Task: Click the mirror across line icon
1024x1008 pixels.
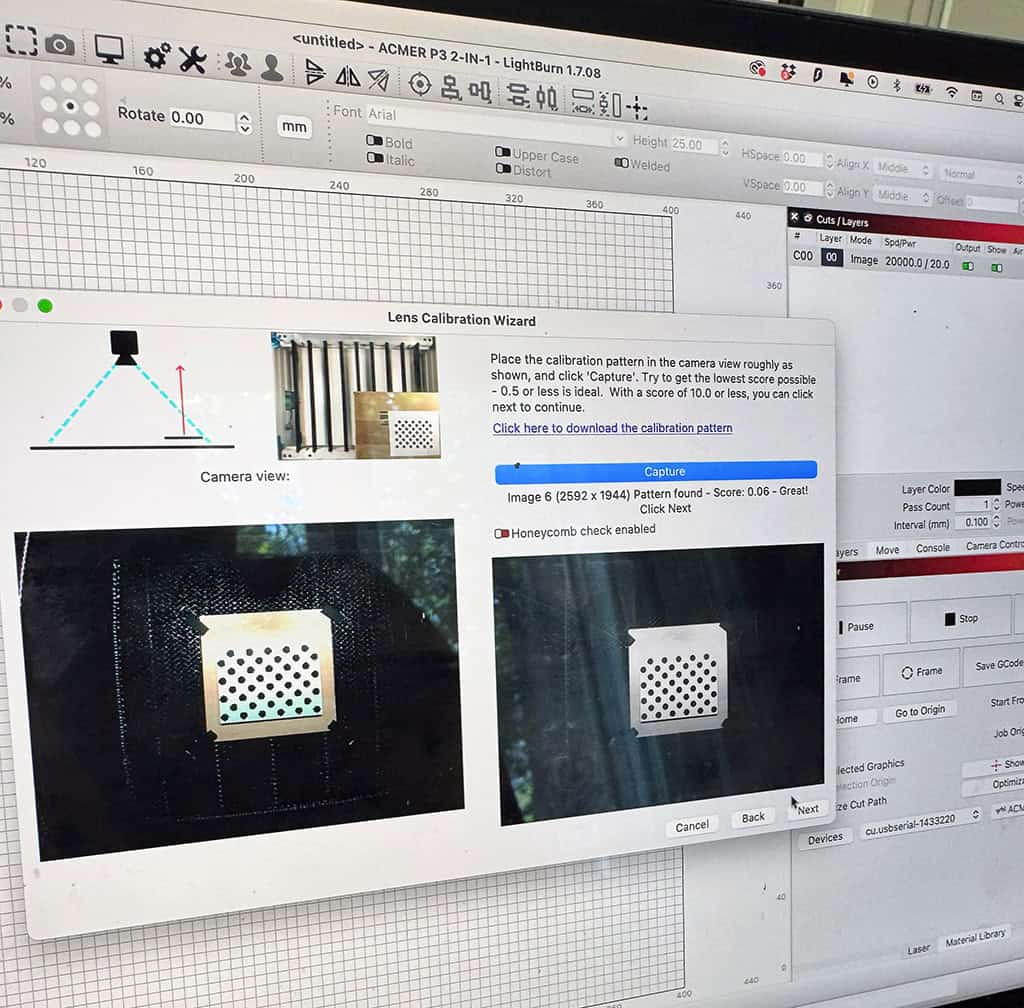Action: coord(378,80)
